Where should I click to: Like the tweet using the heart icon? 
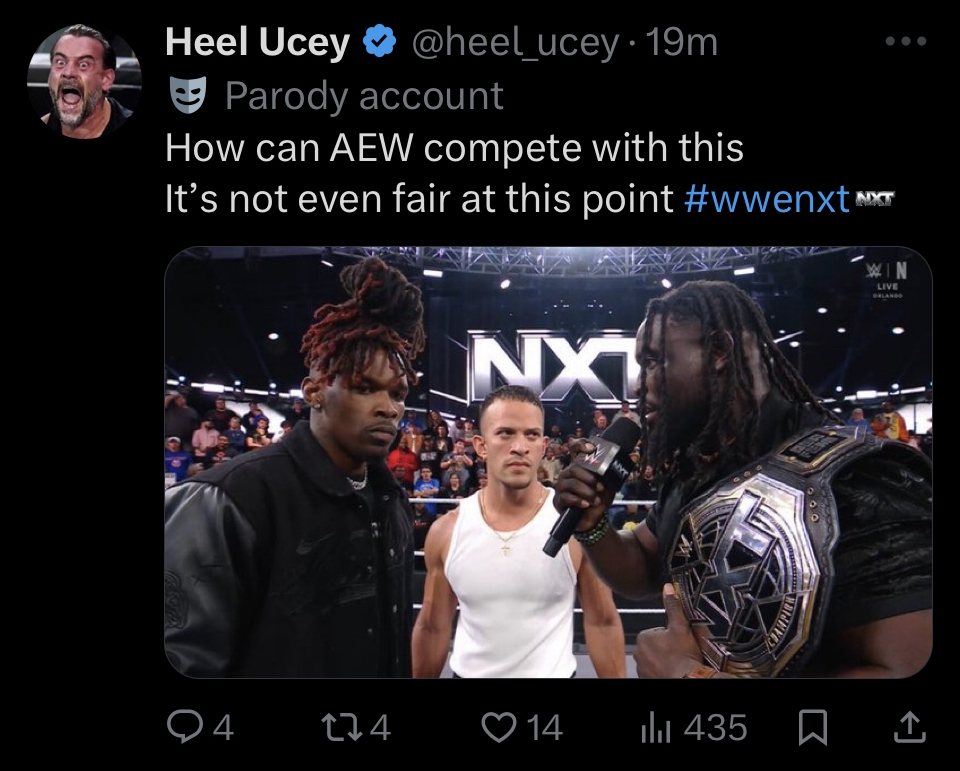click(500, 728)
